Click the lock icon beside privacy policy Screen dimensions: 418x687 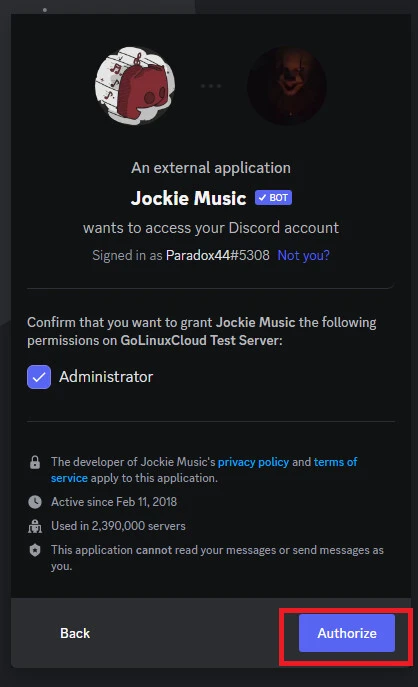[x=35, y=462]
